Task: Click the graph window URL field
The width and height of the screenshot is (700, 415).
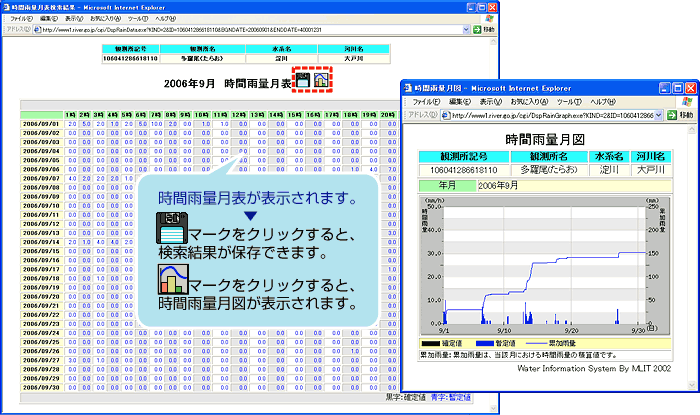Action: 550,116
